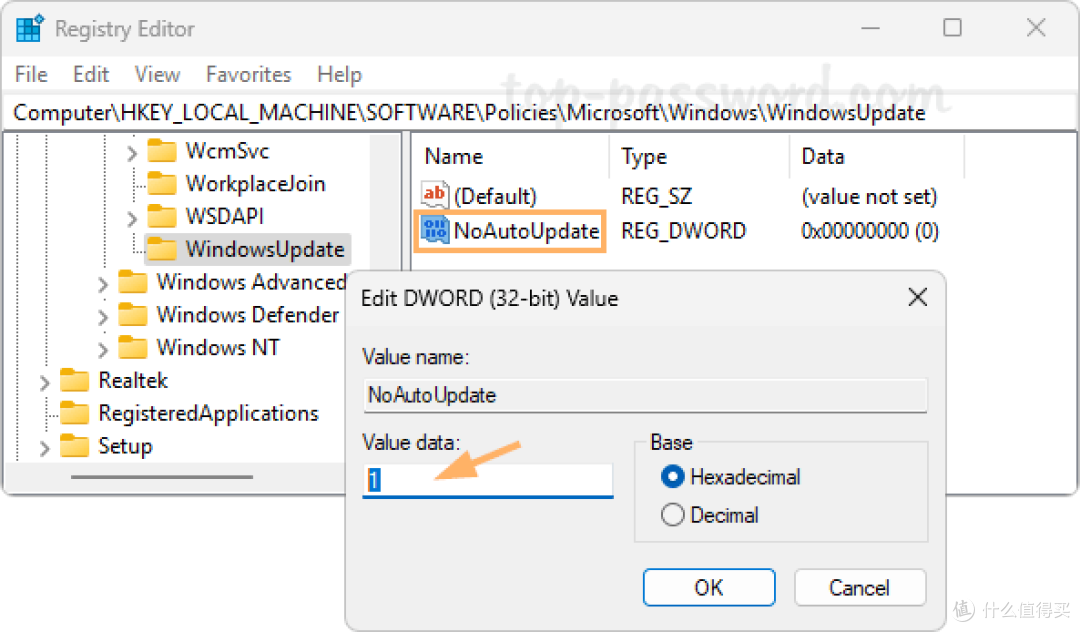Click the WorkplaceJoin folder icon
The height and width of the screenshot is (632, 1080).
(163, 184)
